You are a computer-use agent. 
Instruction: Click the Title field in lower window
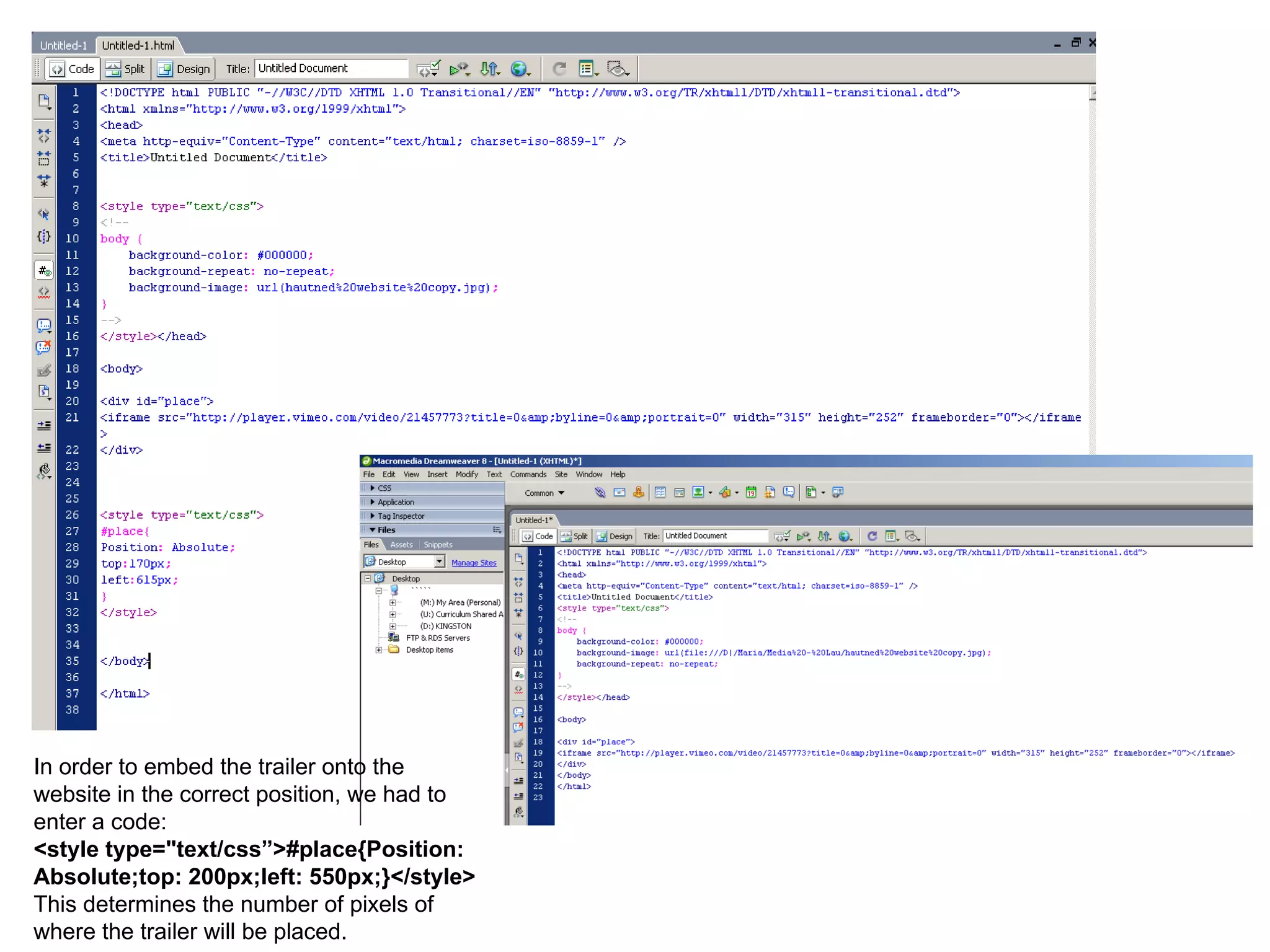(x=716, y=536)
